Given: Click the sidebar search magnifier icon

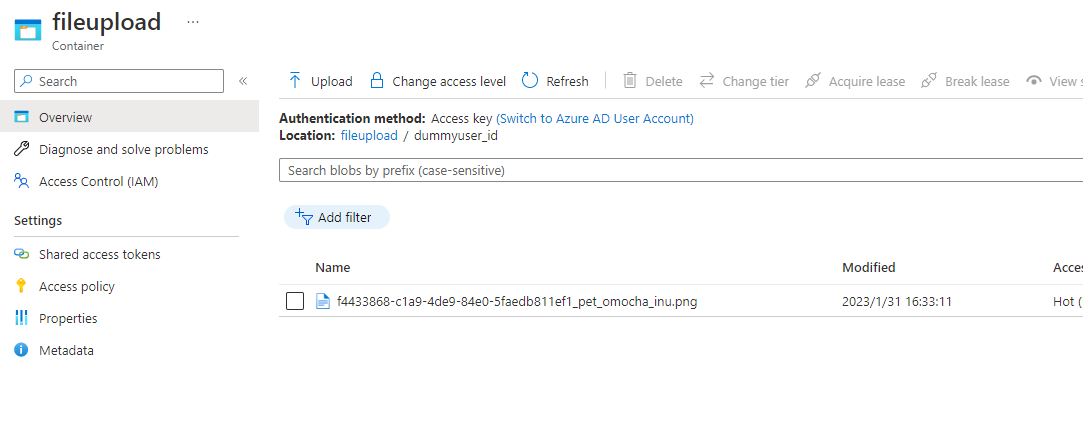Looking at the screenshot, I should tap(26, 81).
